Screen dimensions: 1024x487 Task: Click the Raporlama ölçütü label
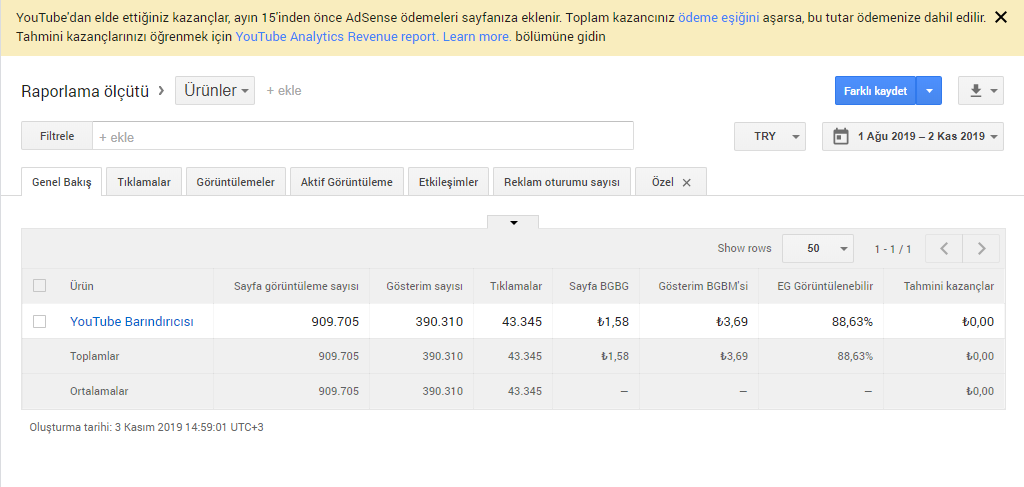point(86,91)
